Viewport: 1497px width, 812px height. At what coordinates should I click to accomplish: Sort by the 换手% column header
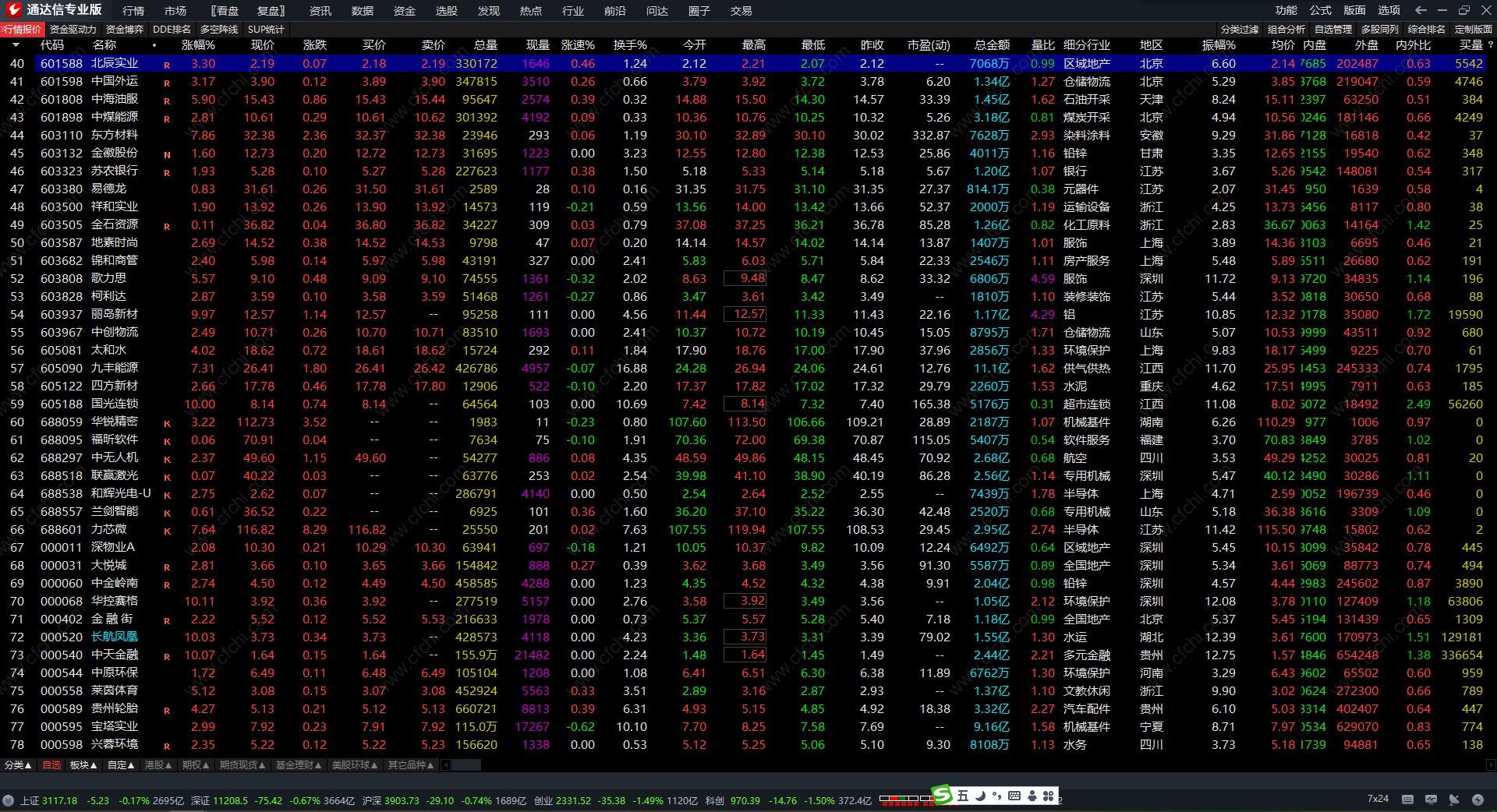click(x=630, y=45)
